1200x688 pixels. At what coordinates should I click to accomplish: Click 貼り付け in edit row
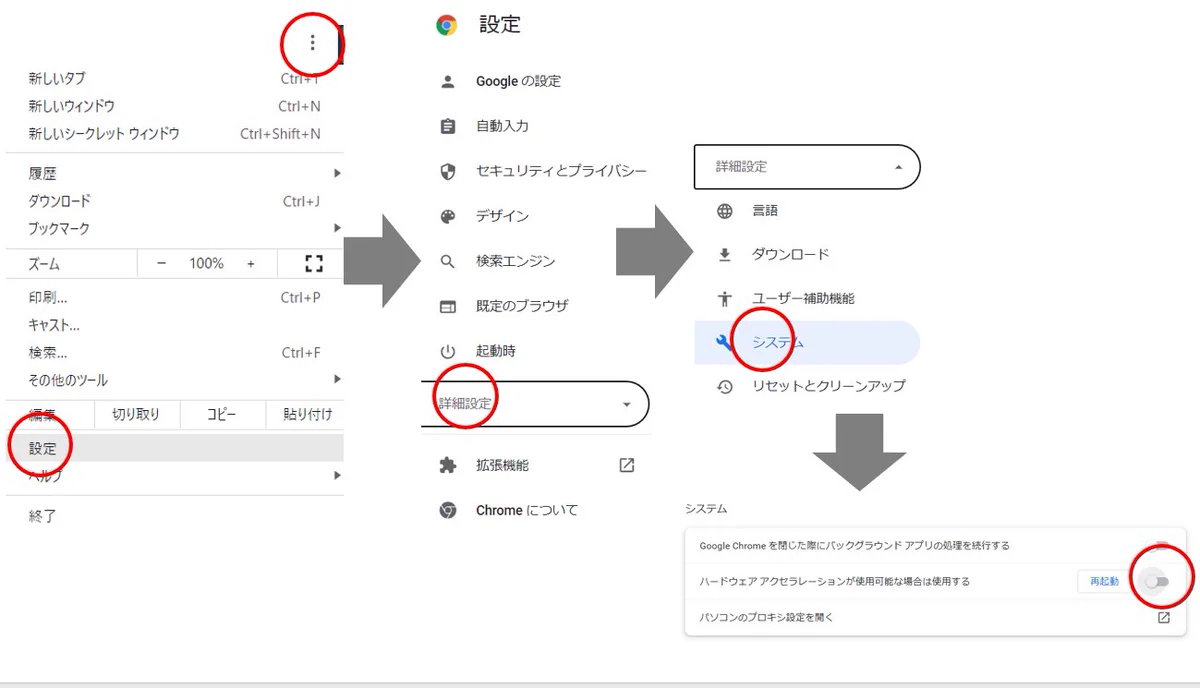pos(307,414)
